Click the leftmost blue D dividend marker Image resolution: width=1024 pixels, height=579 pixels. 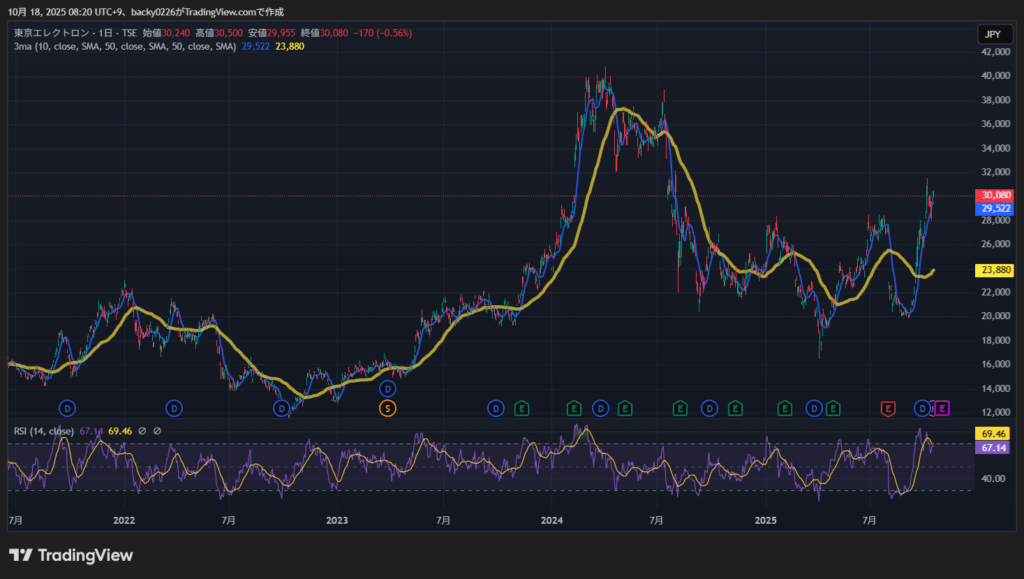click(x=67, y=408)
